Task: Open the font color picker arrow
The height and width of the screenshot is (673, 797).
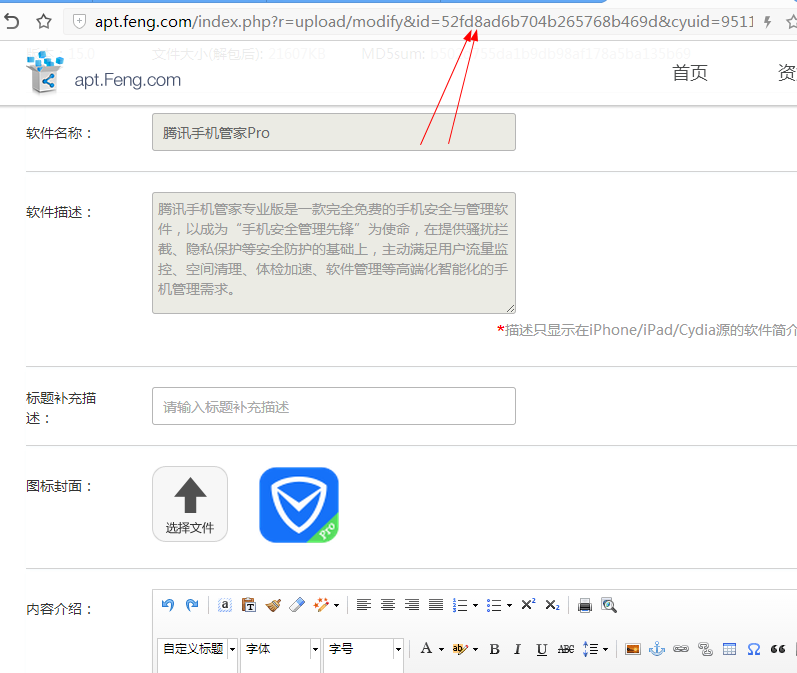Action: 441,650
